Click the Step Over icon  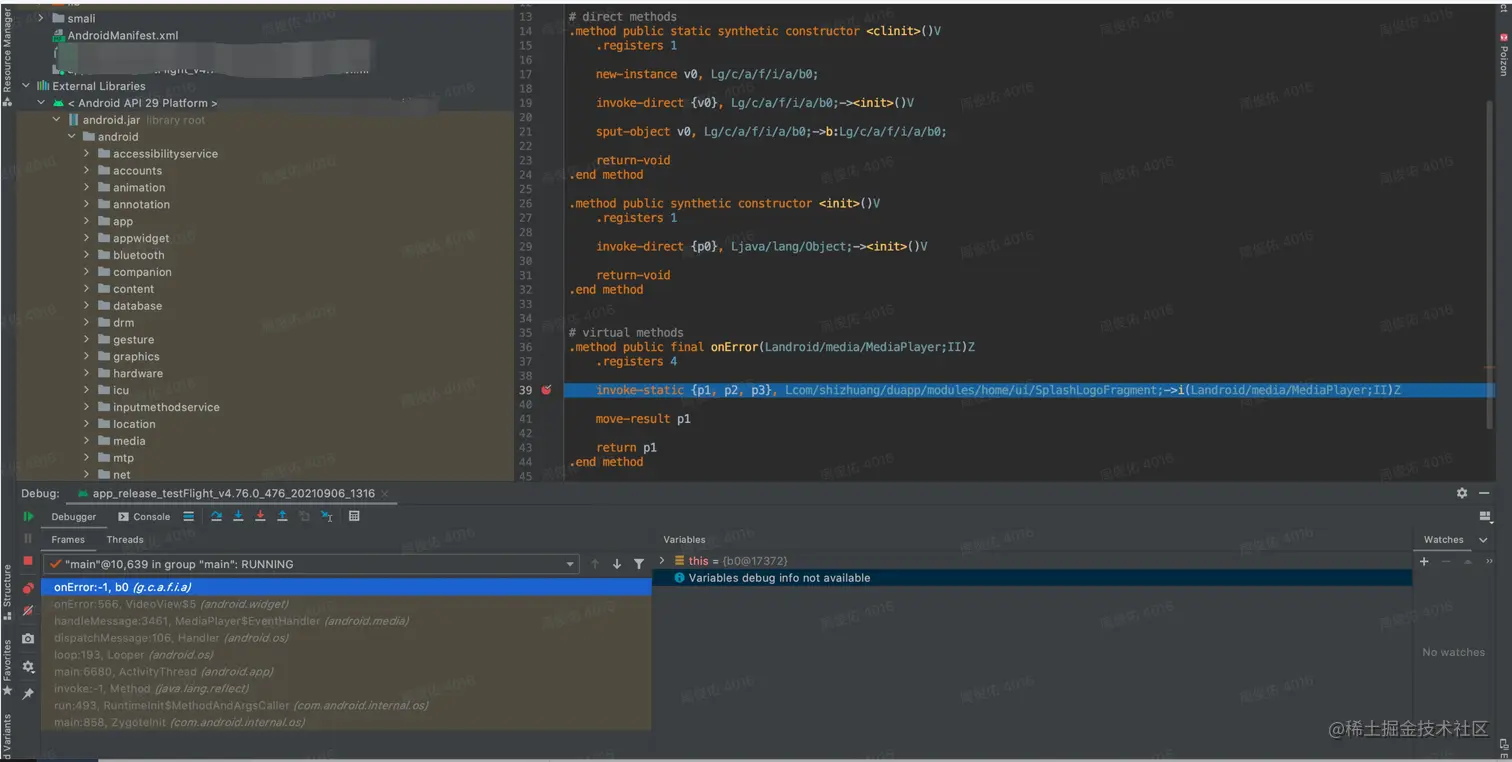[x=216, y=516]
